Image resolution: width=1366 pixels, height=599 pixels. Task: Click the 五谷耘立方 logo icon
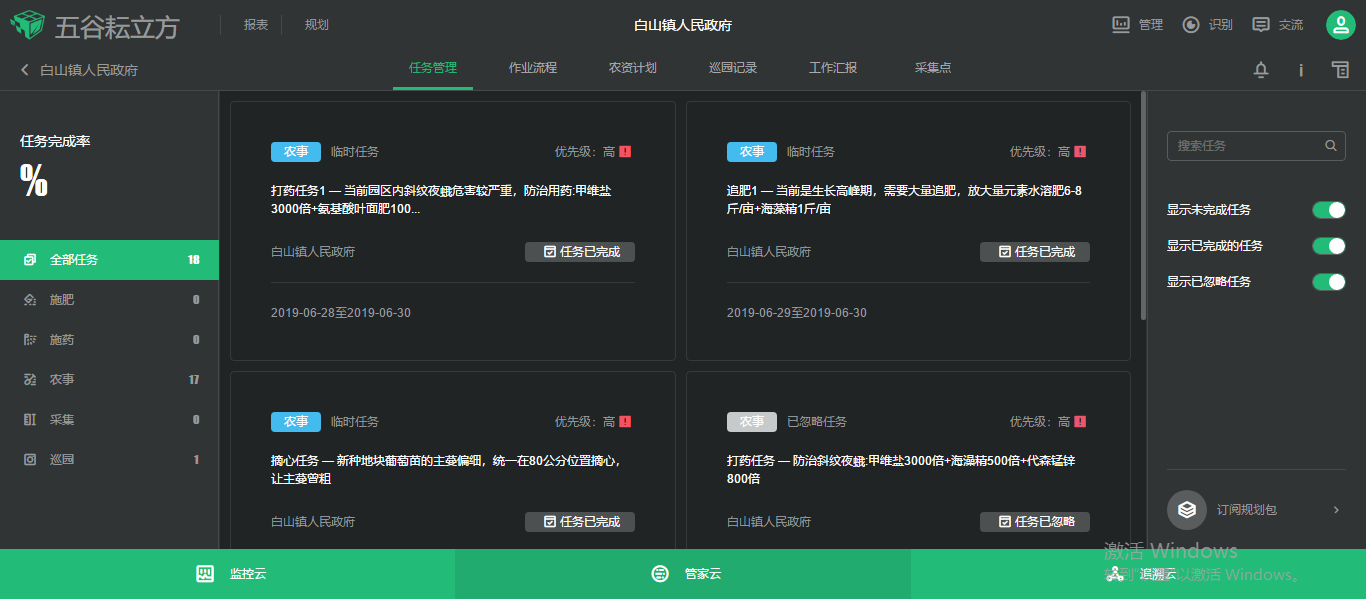(x=27, y=25)
